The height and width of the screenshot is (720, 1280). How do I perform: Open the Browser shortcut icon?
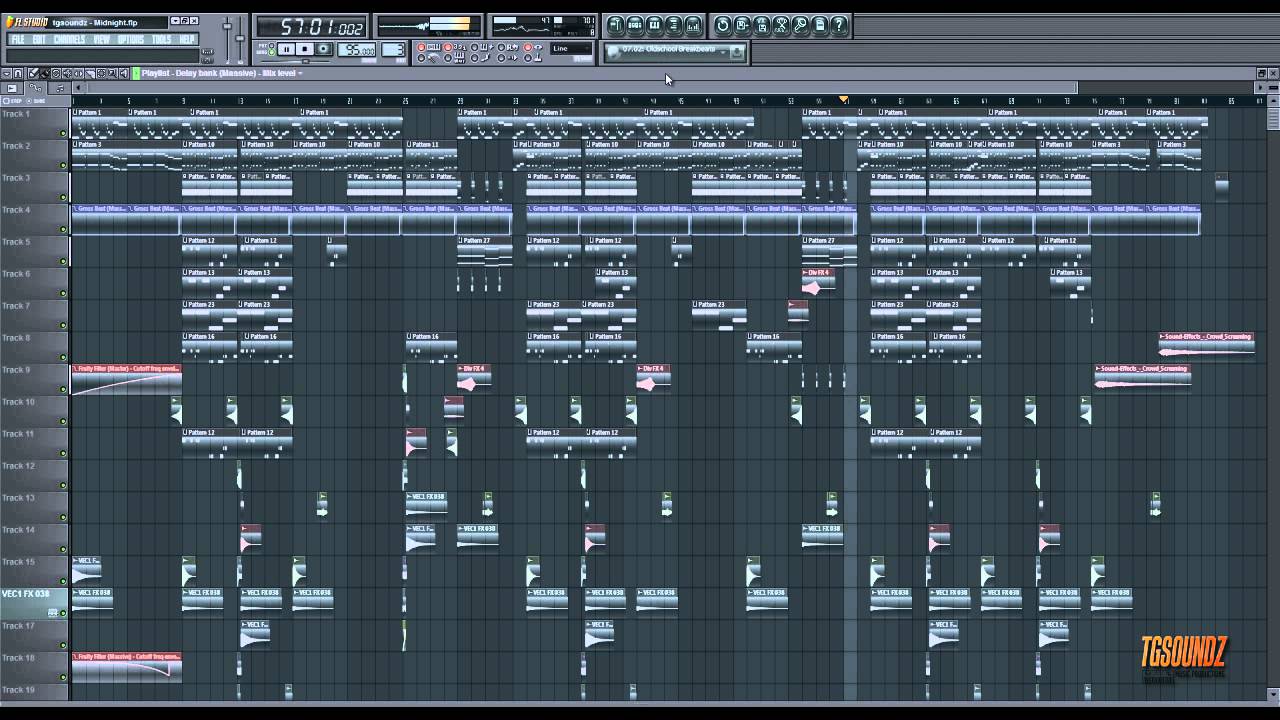(x=674, y=25)
